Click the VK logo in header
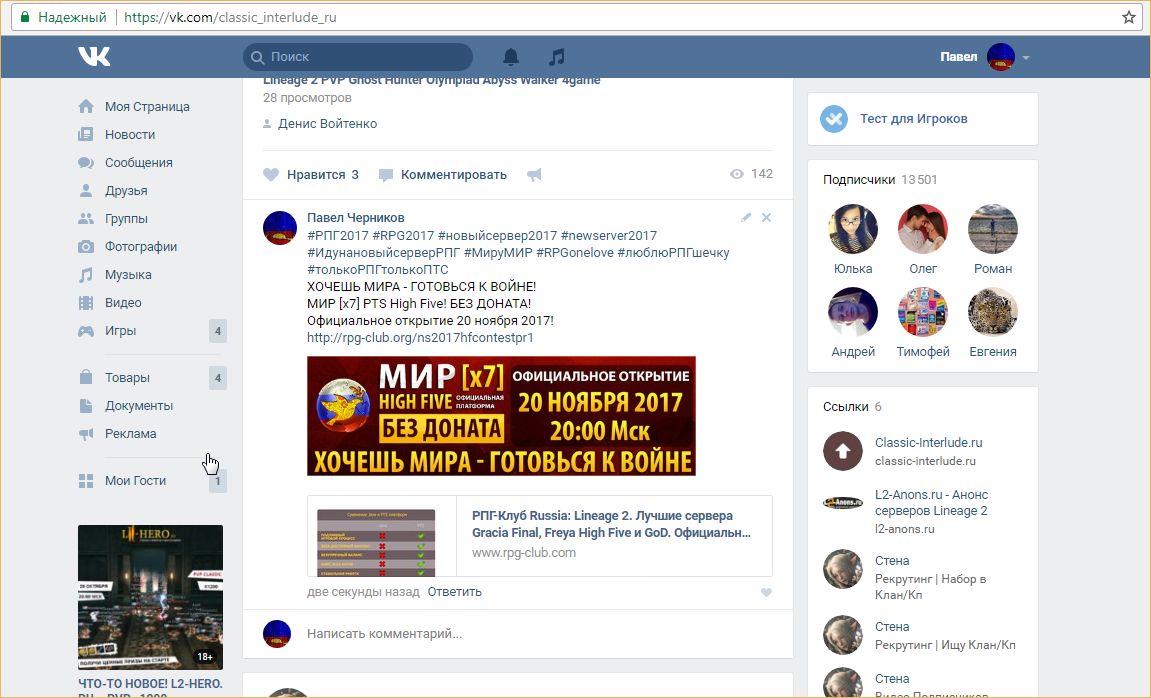Screen dimensions: 1151x698 click(x=94, y=57)
